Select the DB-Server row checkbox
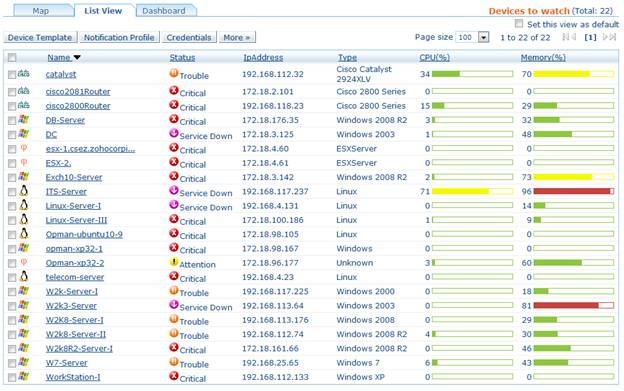The image size is (624, 391). tap(12, 121)
